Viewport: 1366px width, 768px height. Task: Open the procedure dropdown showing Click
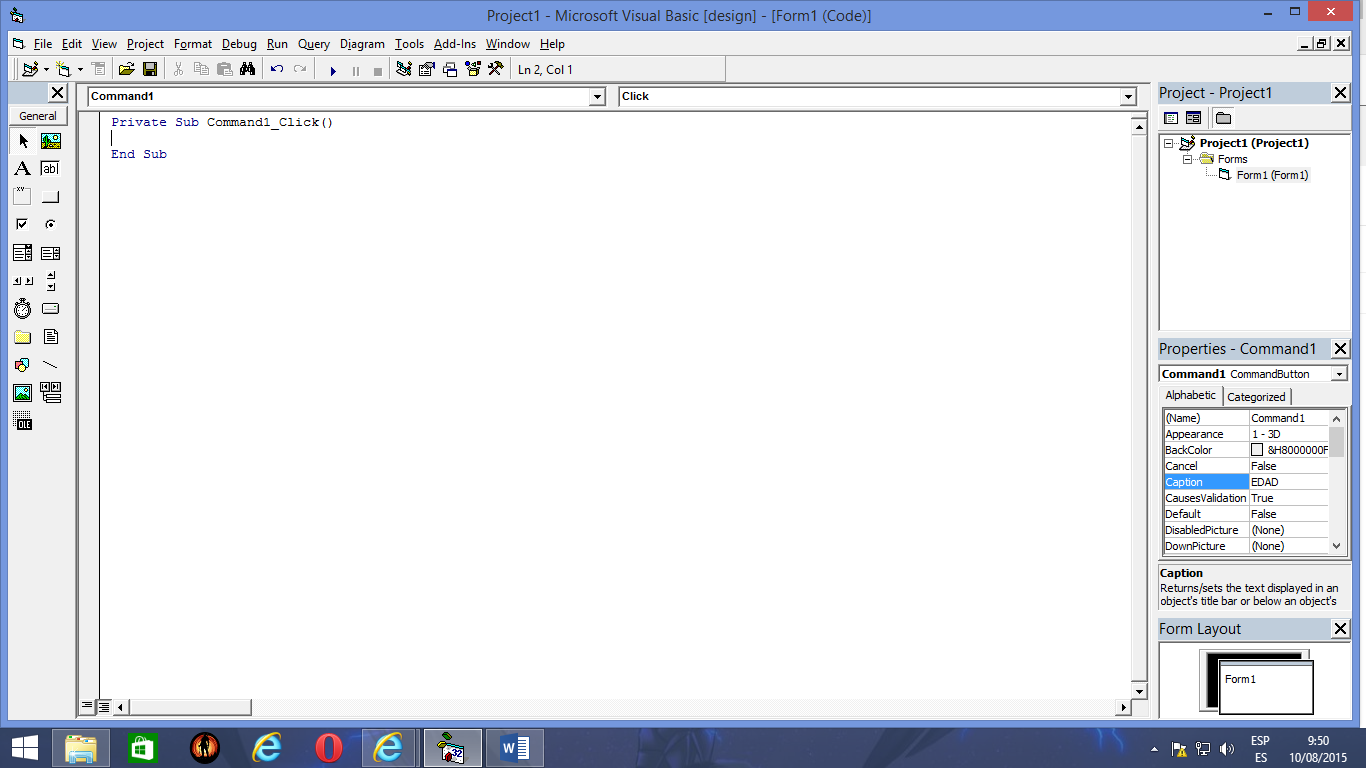1127,96
